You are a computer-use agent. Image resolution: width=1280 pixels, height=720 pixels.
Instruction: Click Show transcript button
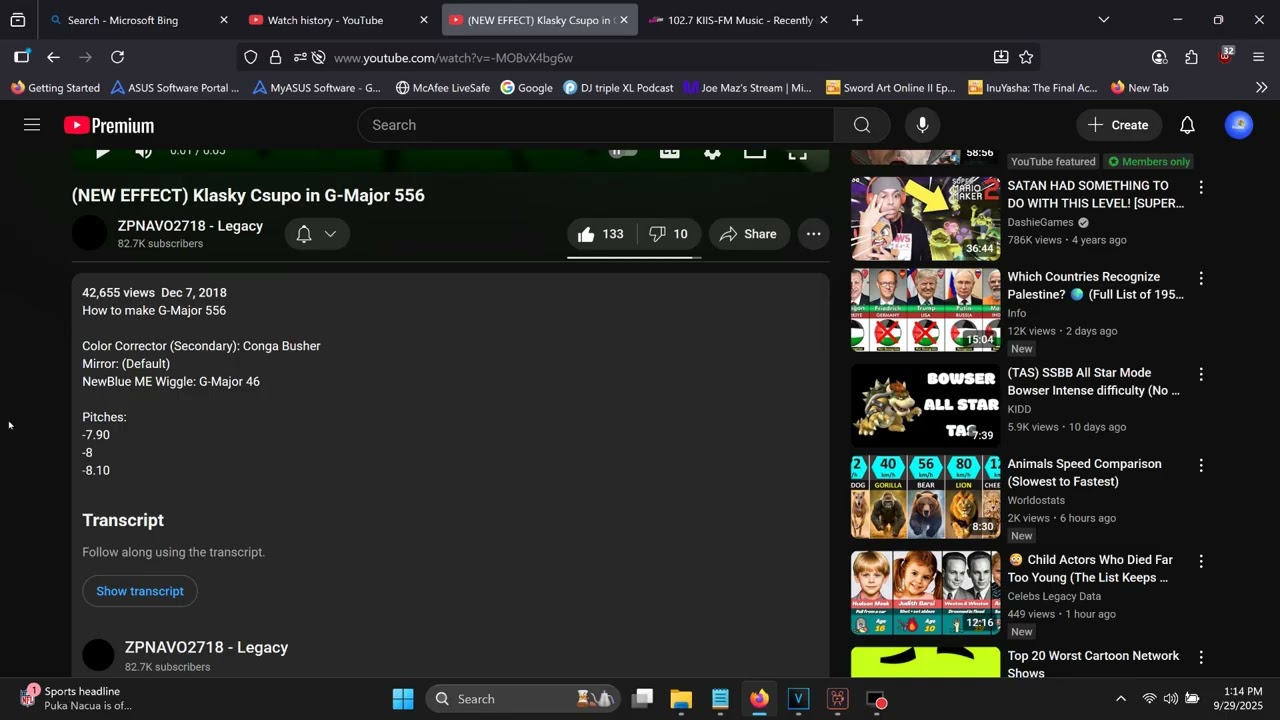tap(140, 591)
